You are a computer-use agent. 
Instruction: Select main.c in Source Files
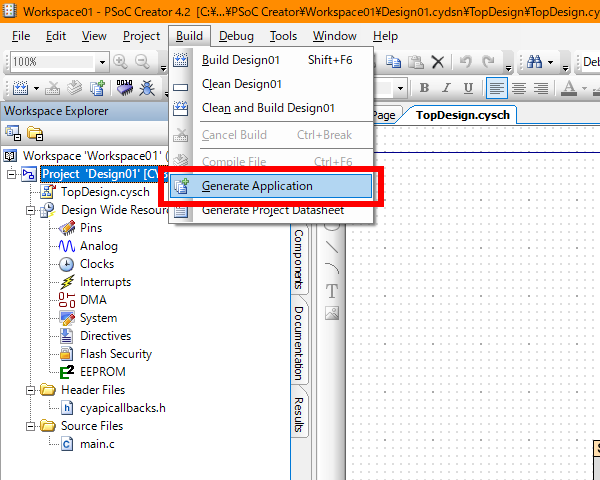(x=97, y=444)
